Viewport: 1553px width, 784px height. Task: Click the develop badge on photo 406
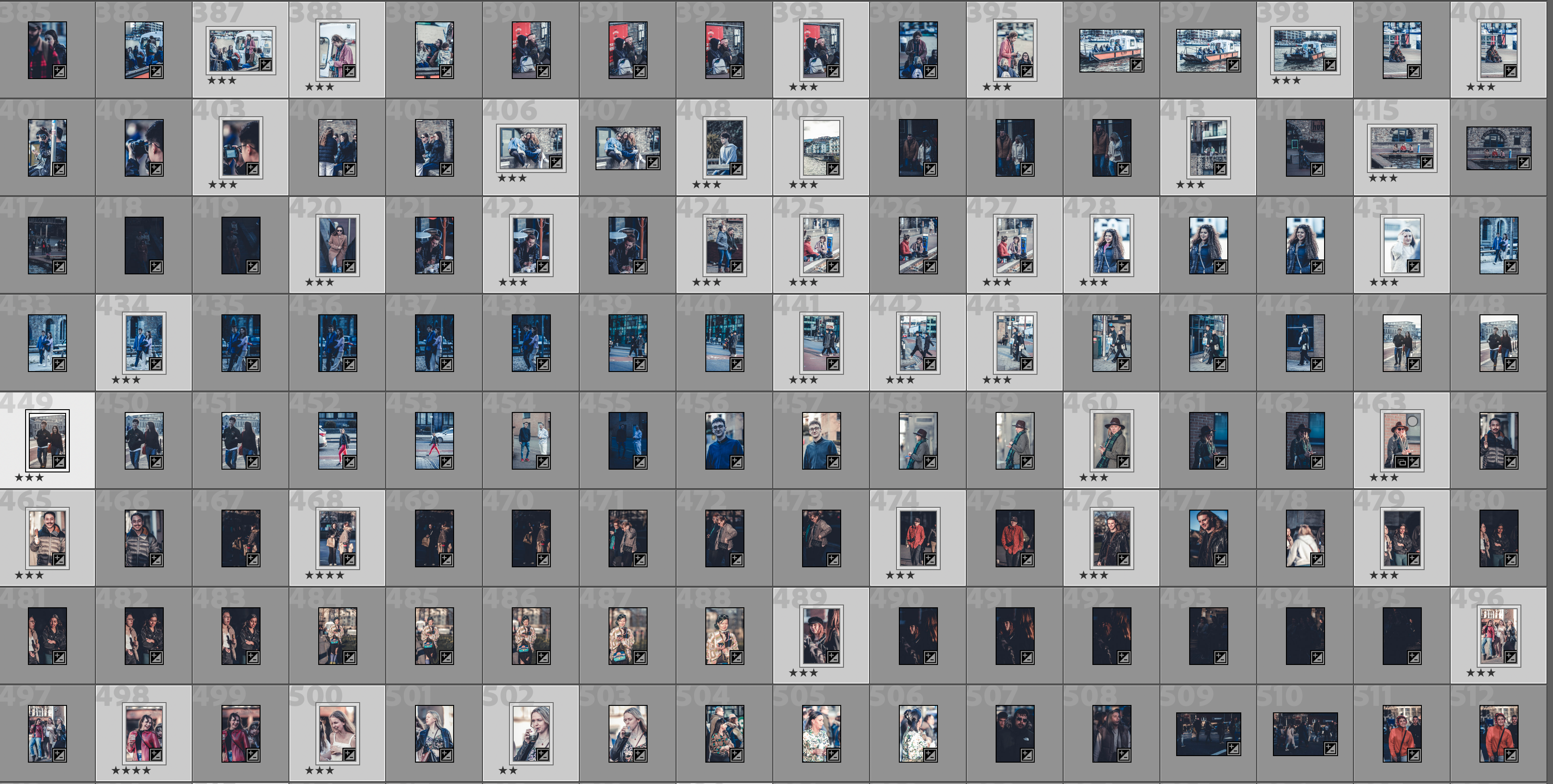(556, 162)
